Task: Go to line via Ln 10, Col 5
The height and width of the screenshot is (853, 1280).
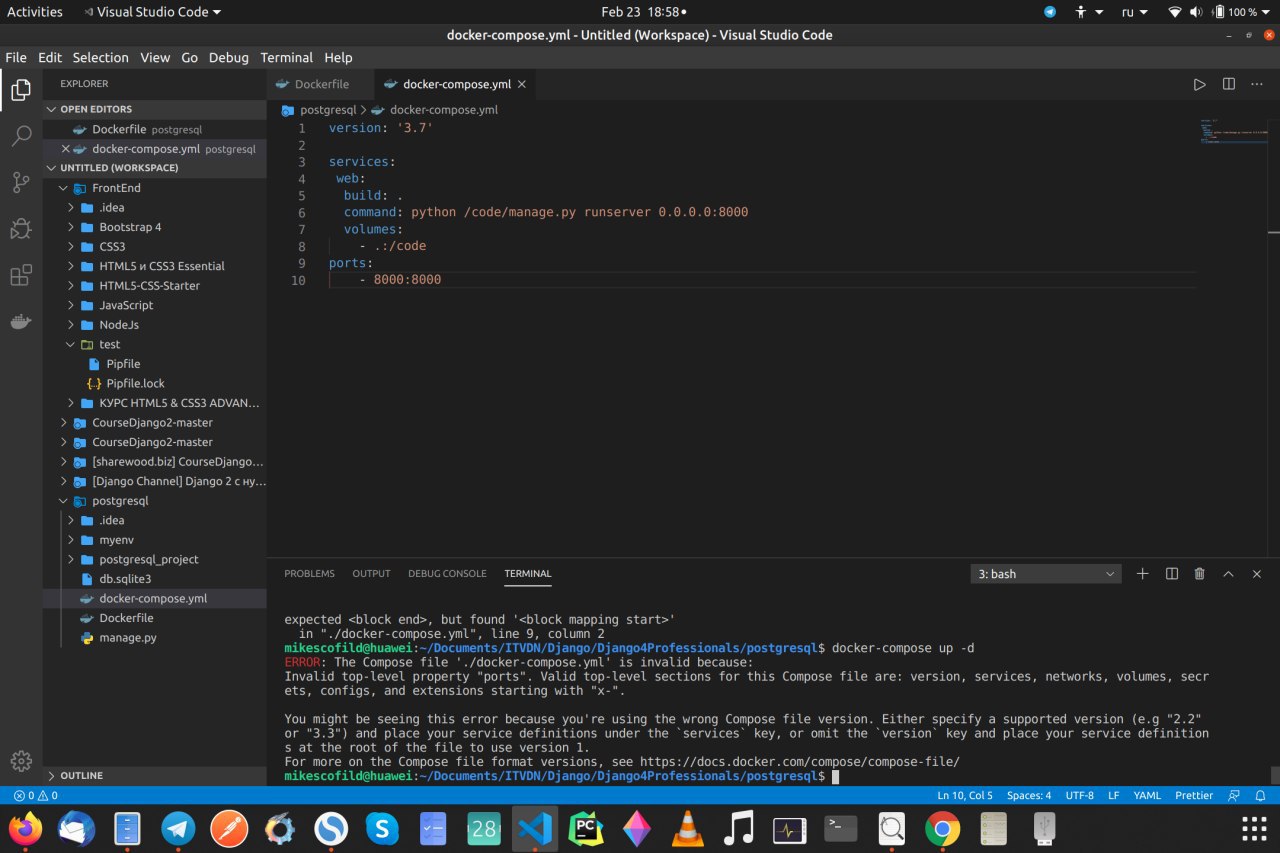Action: (x=965, y=796)
